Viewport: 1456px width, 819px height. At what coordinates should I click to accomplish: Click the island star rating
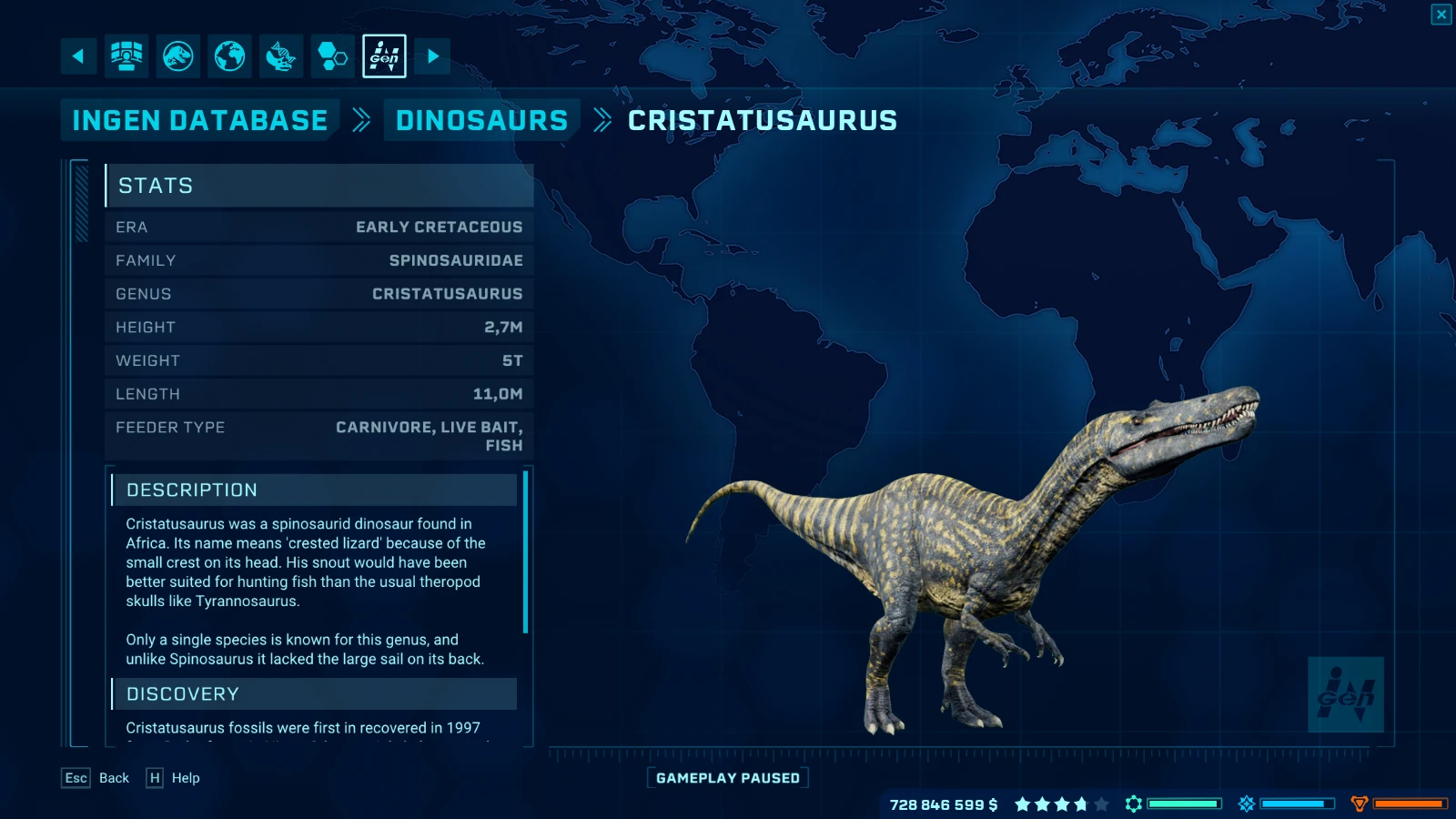tap(1062, 804)
